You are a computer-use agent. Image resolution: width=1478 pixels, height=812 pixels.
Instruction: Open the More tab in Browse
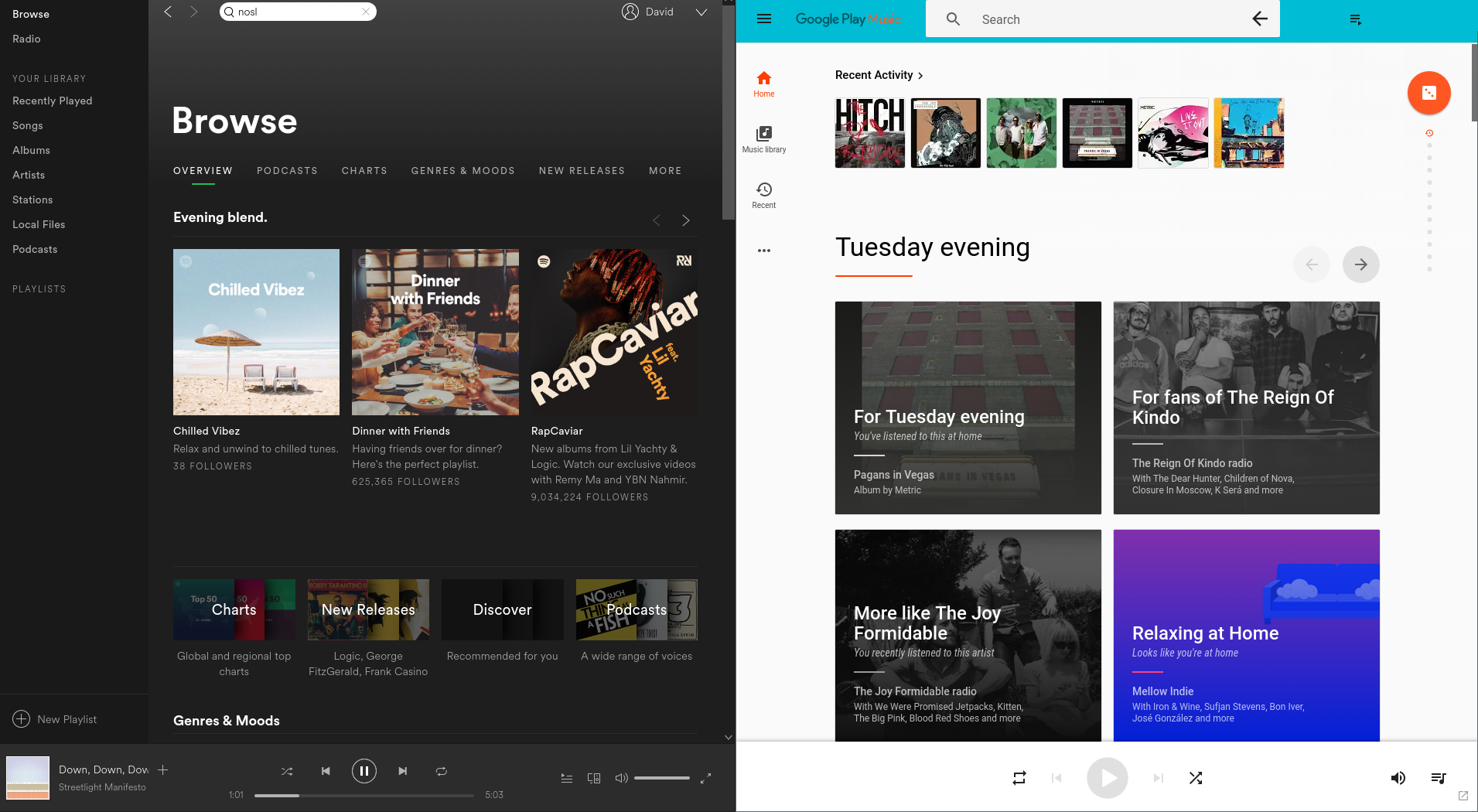coord(665,171)
